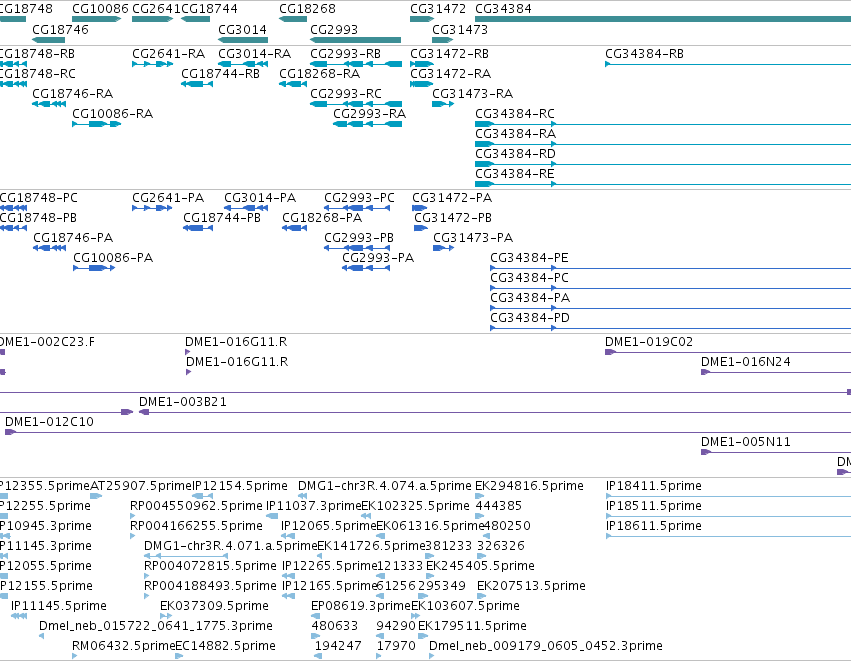Click transcript CG34384-RE
This screenshot has width=851, height=661.
pos(515,174)
